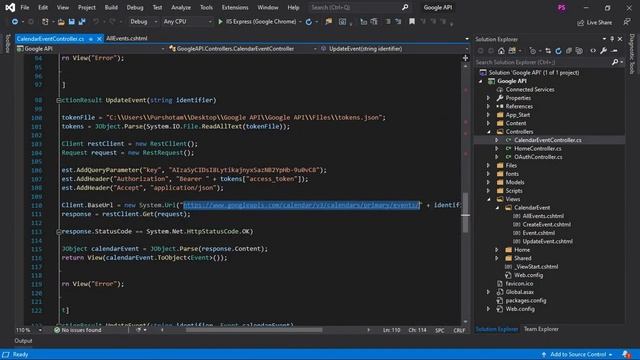
Task: Click the Live Share button
Action: [x=594, y=23]
